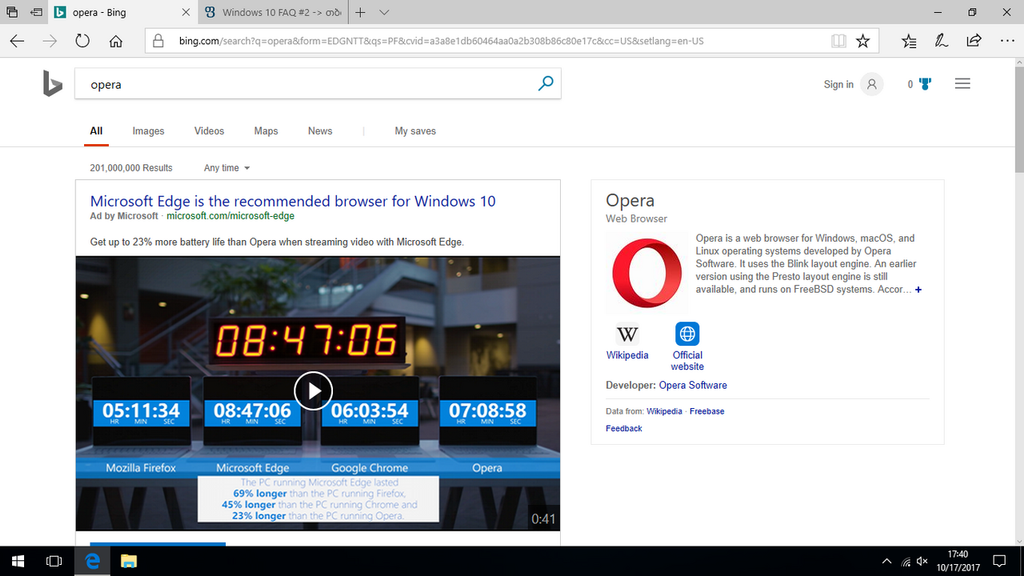Open Task View on taskbar

tap(54, 561)
